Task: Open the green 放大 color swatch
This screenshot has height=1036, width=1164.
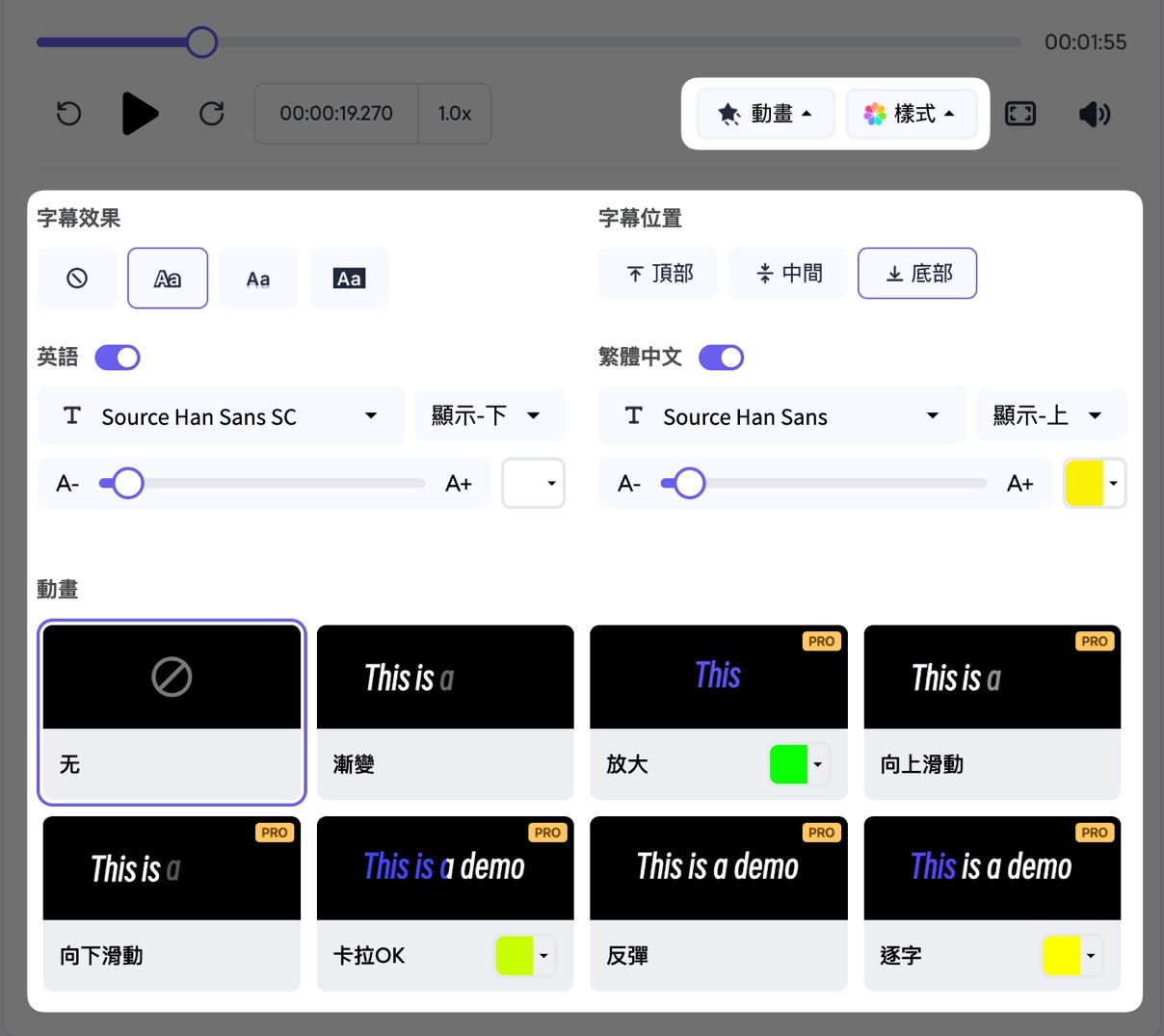Action: coord(799,764)
